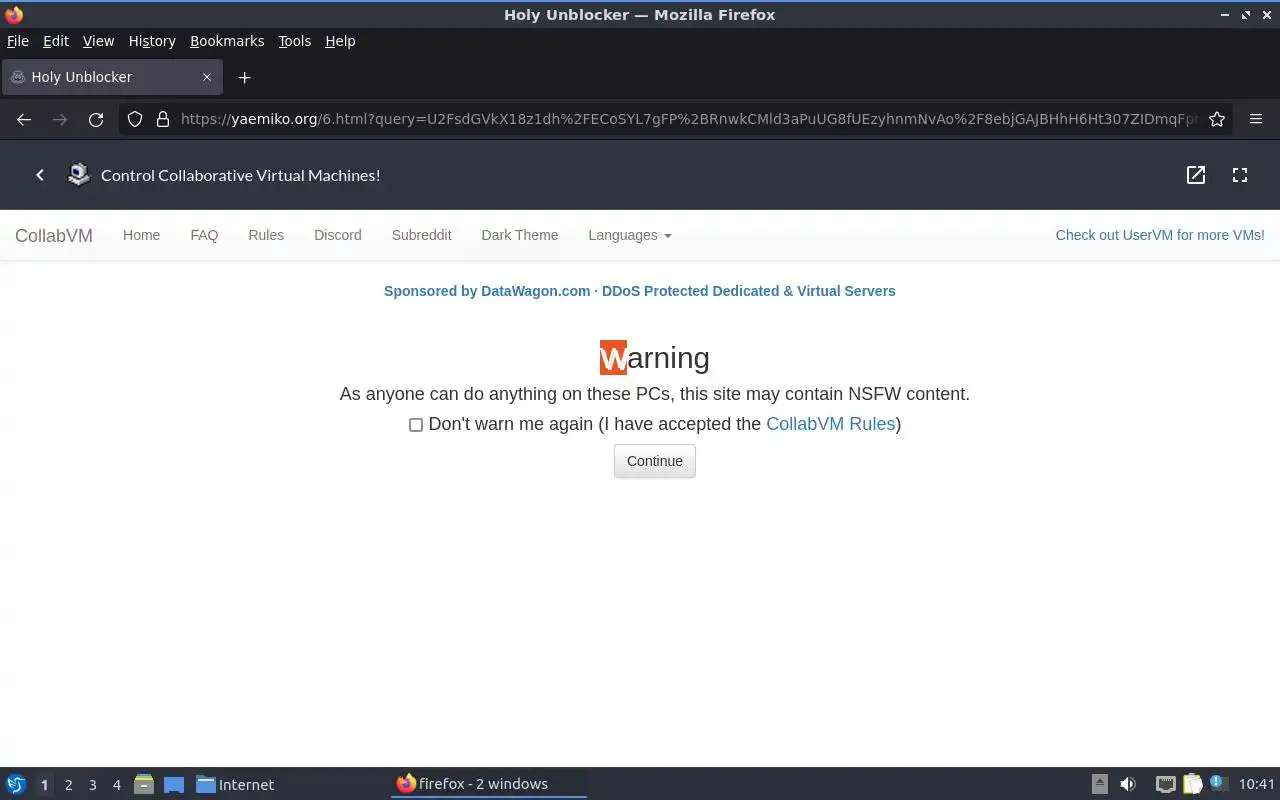Click the CollabVM brand link
Screen dimensions: 1280x800
click(54, 236)
